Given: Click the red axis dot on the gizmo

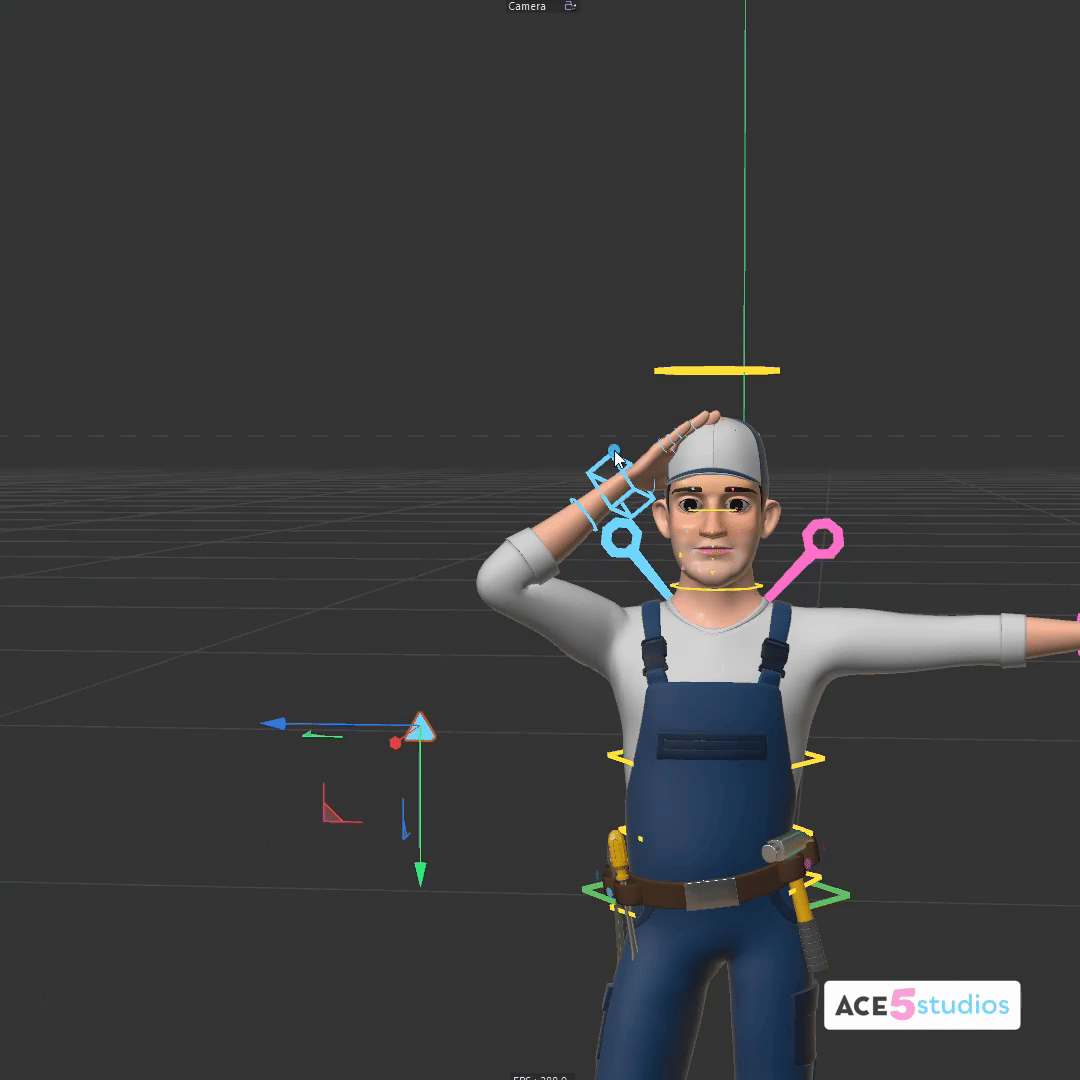Looking at the screenshot, I should tap(396, 743).
